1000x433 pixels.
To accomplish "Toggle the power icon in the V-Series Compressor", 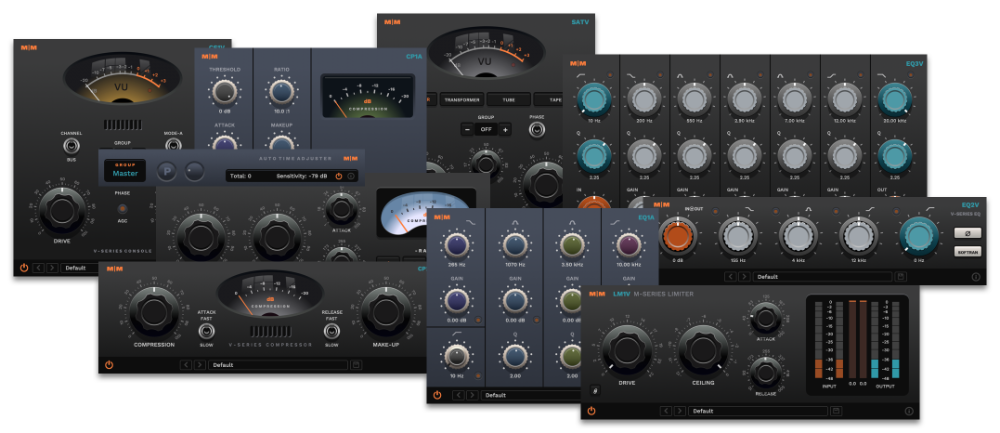I will point(109,365).
